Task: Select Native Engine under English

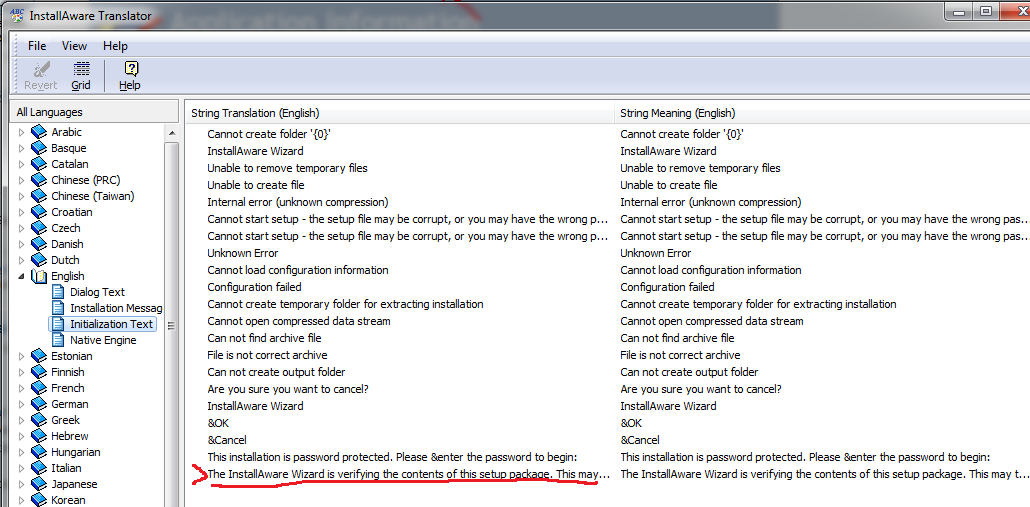Action: pos(103,340)
